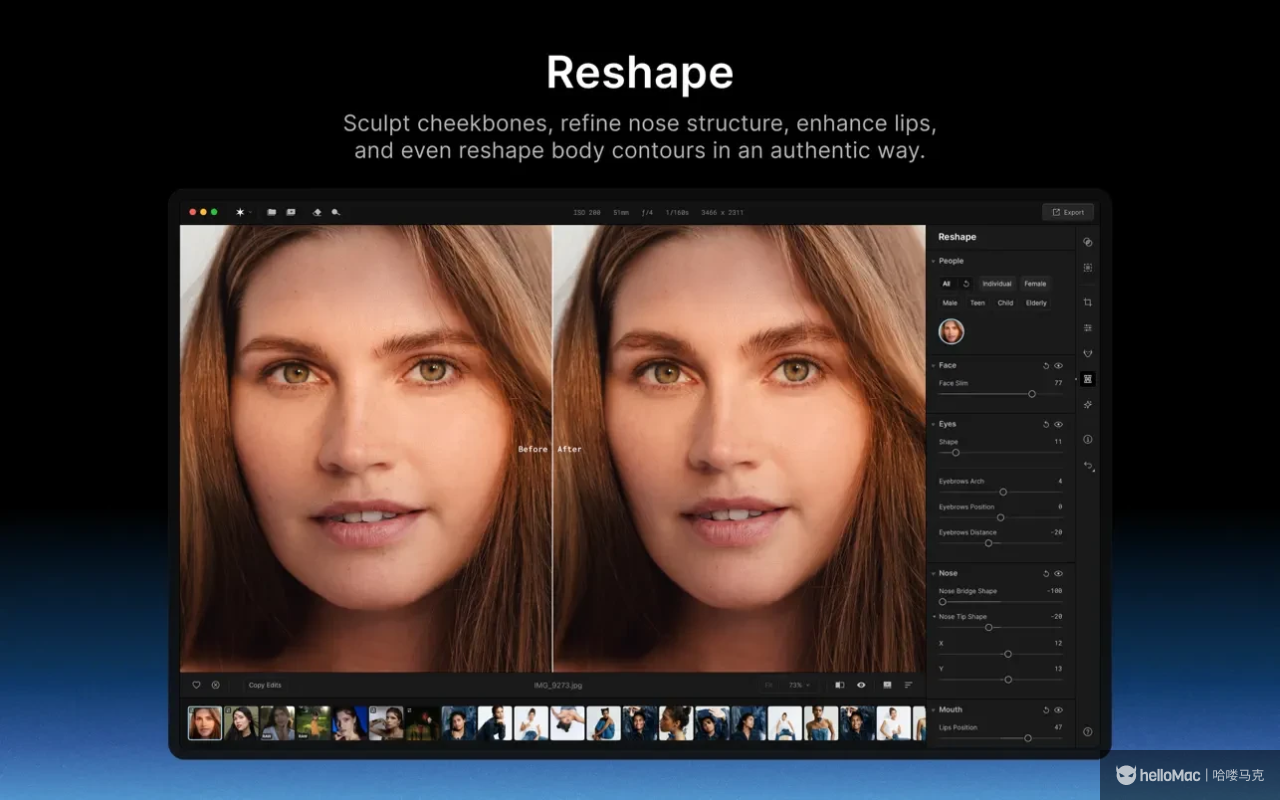Click the list view icon in bottom bar
The width and height of the screenshot is (1280, 800).
pyautogui.click(x=908, y=685)
